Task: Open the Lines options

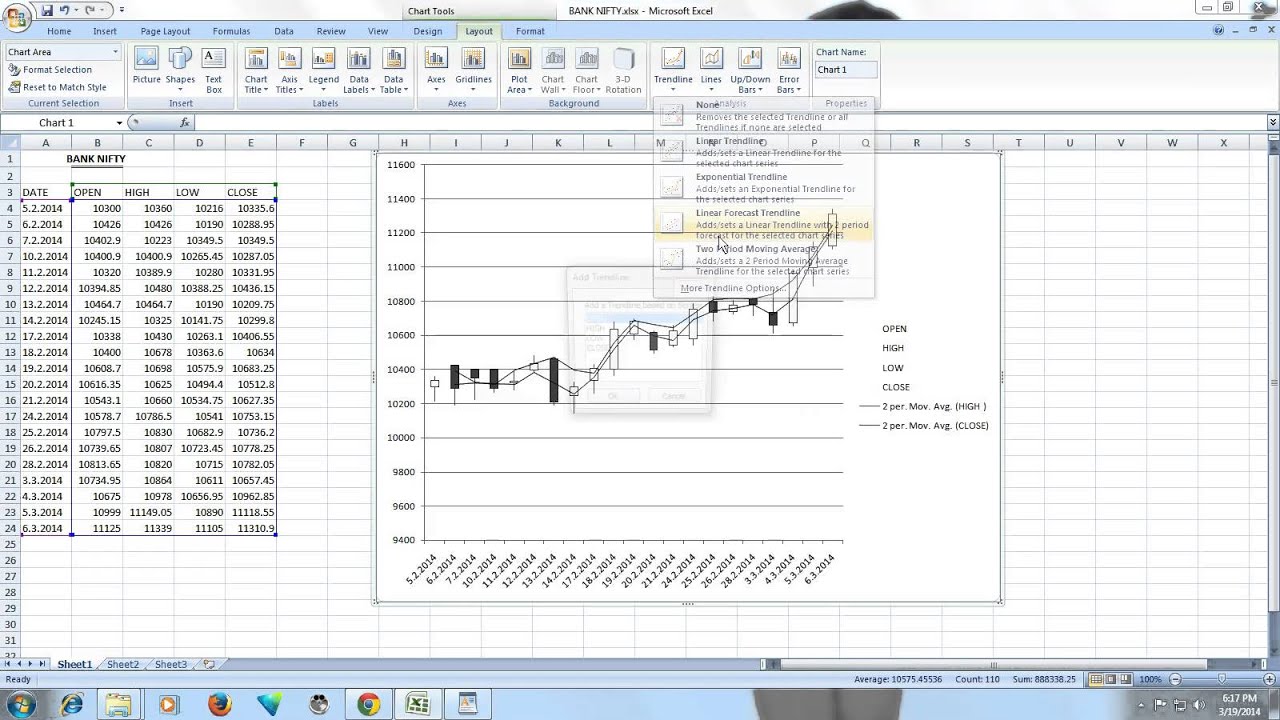Action: (x=711, y=70)
